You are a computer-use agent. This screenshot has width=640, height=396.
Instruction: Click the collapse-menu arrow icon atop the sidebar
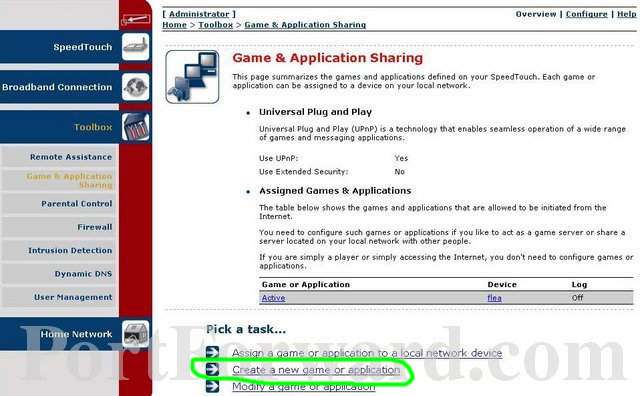point(136,20)
